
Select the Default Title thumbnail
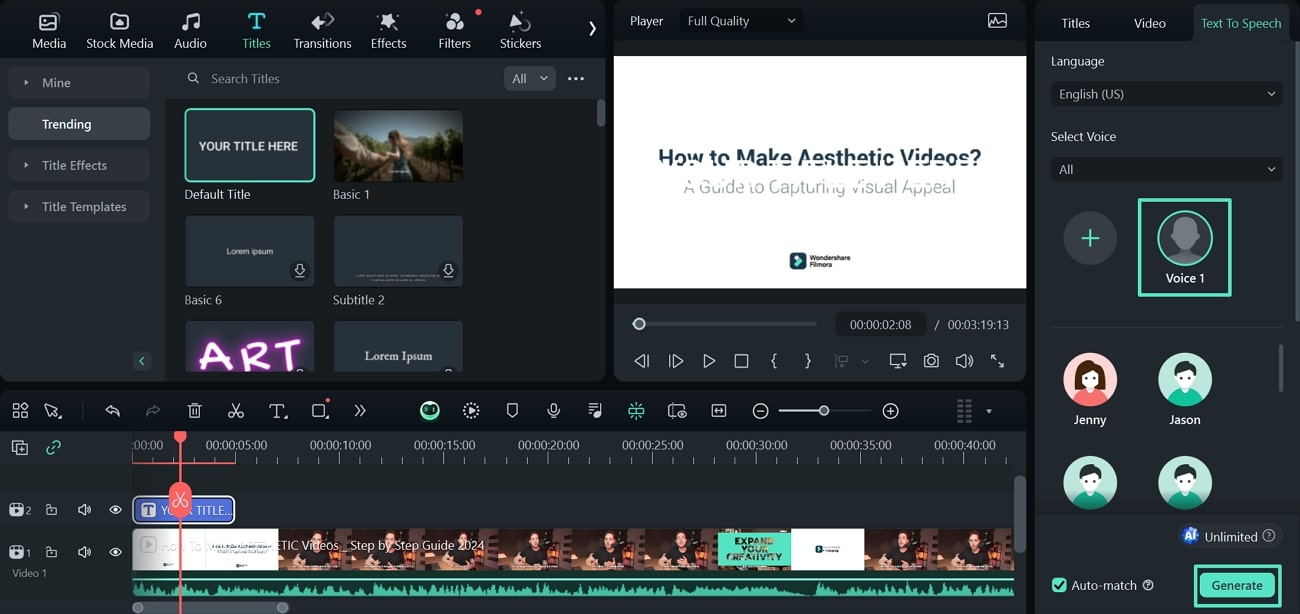(x=250, y=145)
